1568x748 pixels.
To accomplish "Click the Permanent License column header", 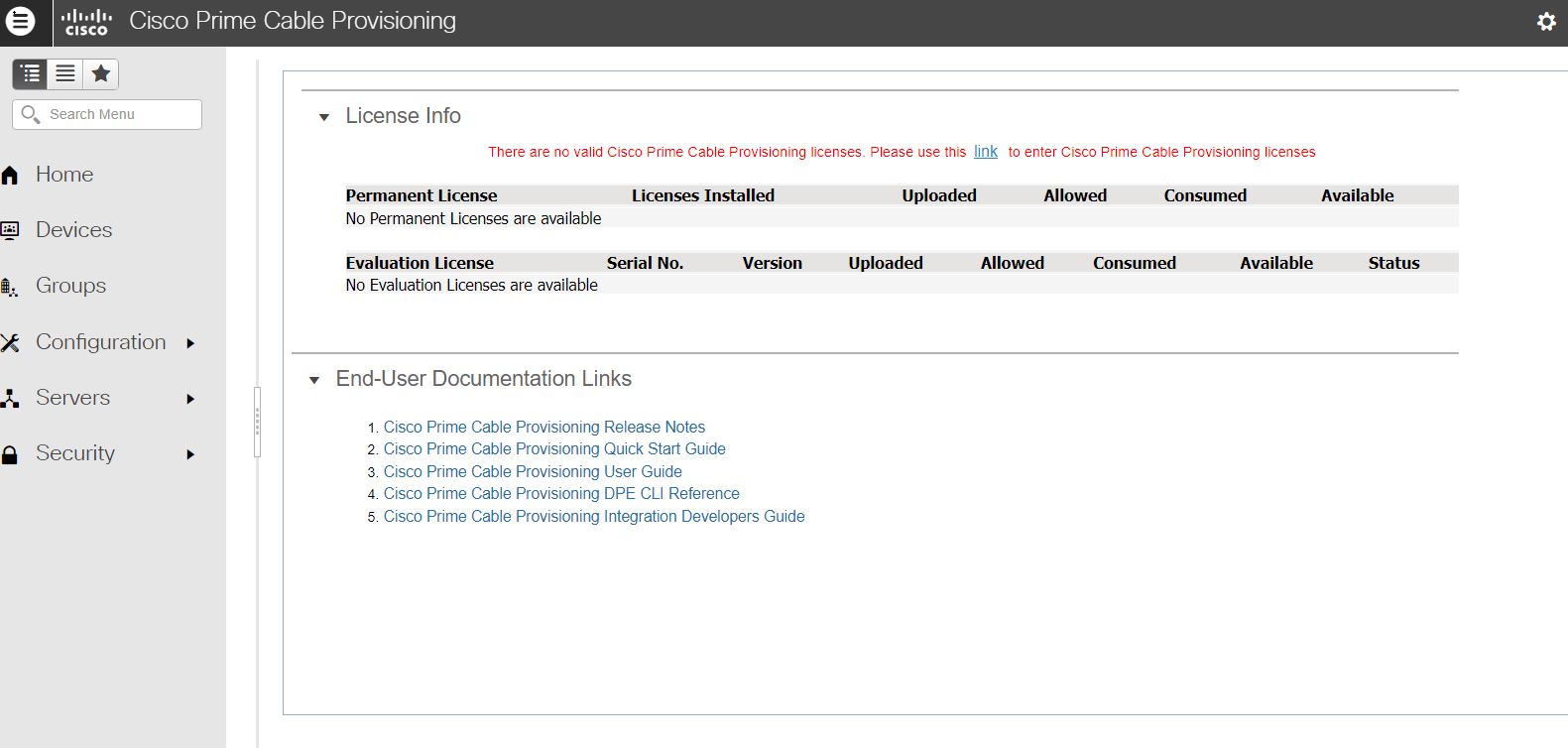I will pos(422,195).
